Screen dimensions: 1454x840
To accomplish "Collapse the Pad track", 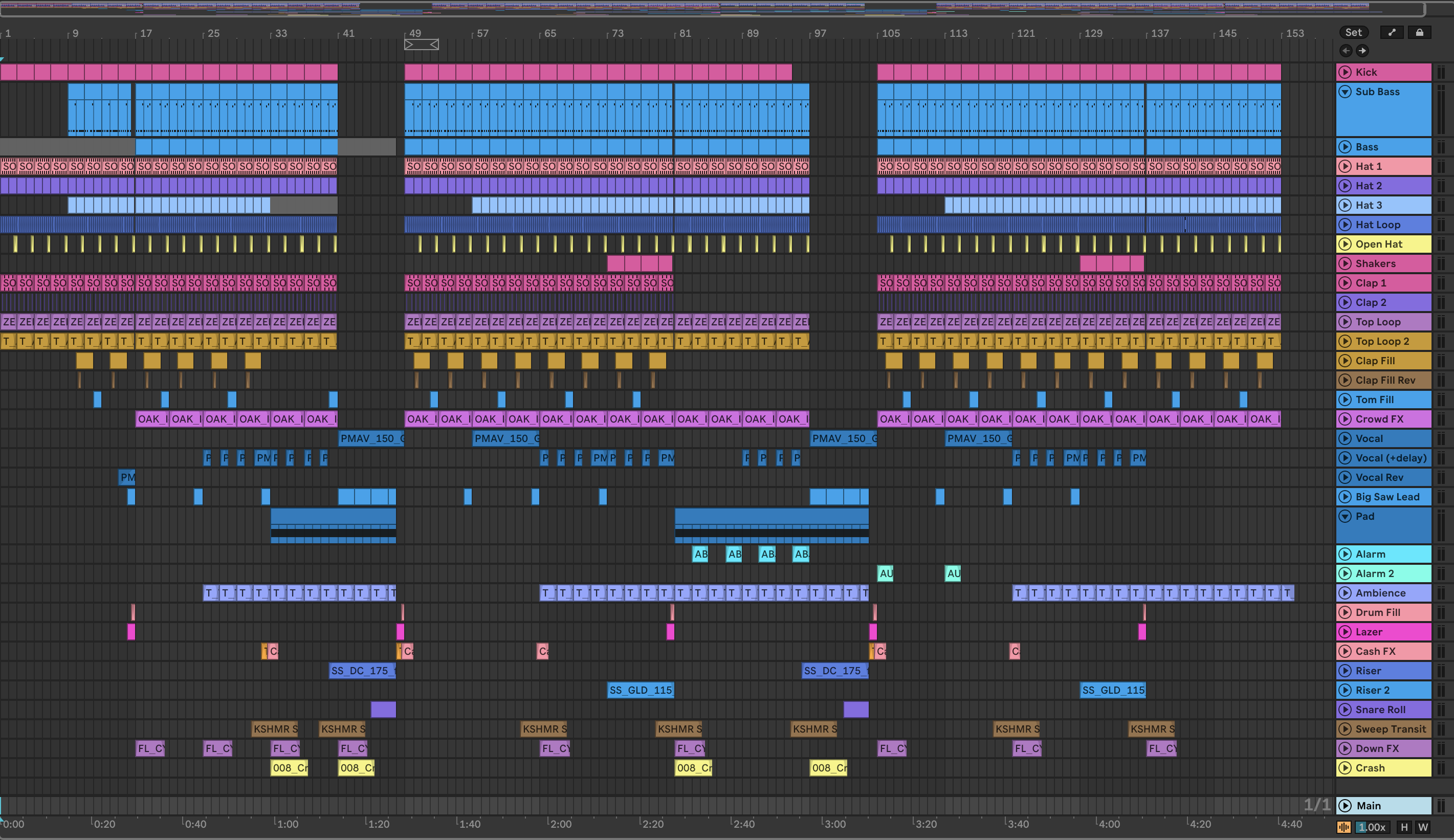I will [x=1345, y=516].
